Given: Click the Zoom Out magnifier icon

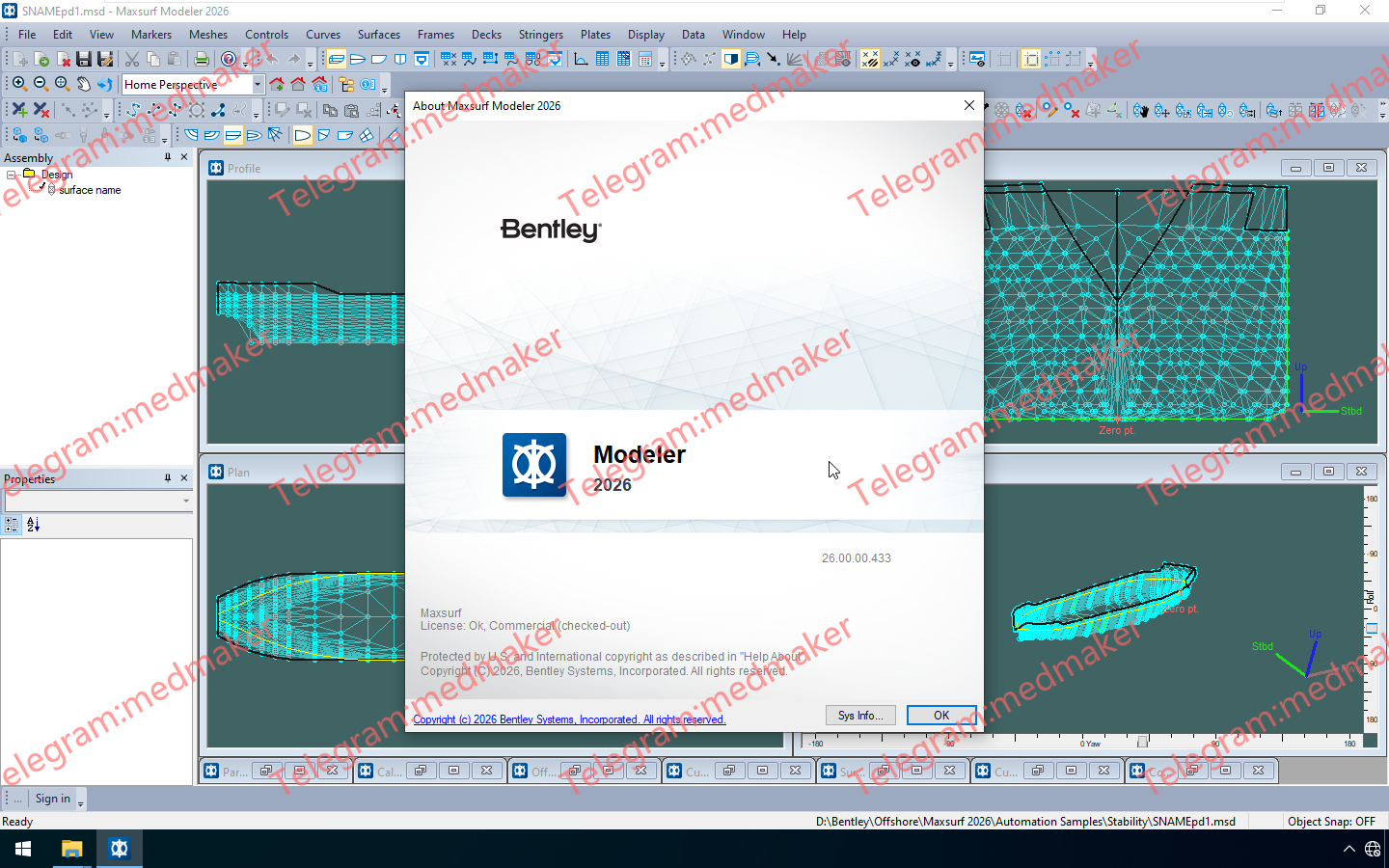Looking at the screenshot, I should [41, 84].
